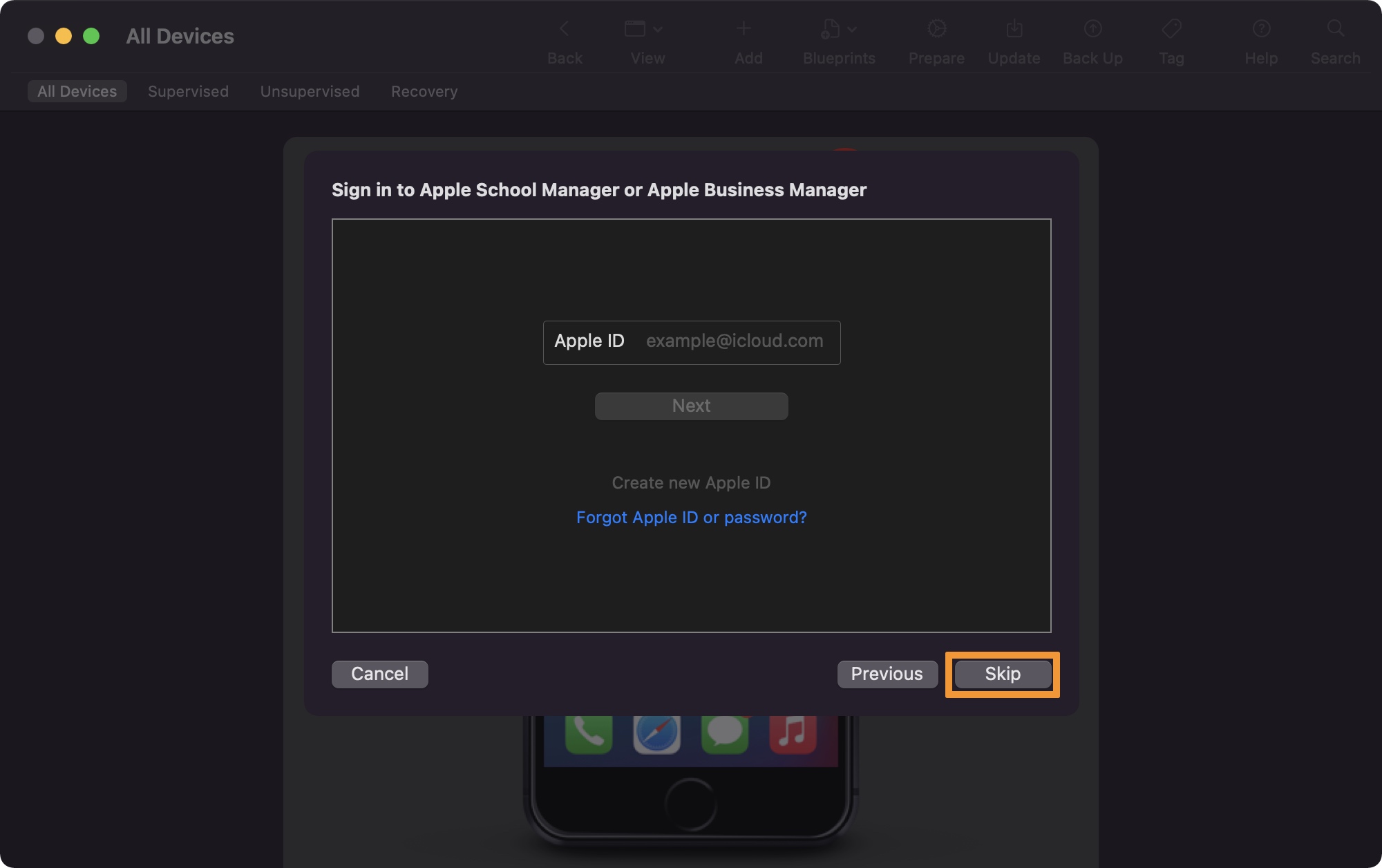This screenshot has height=868, width=1382.
Task: Click Create new Apple ID
Action: point(691,482)
